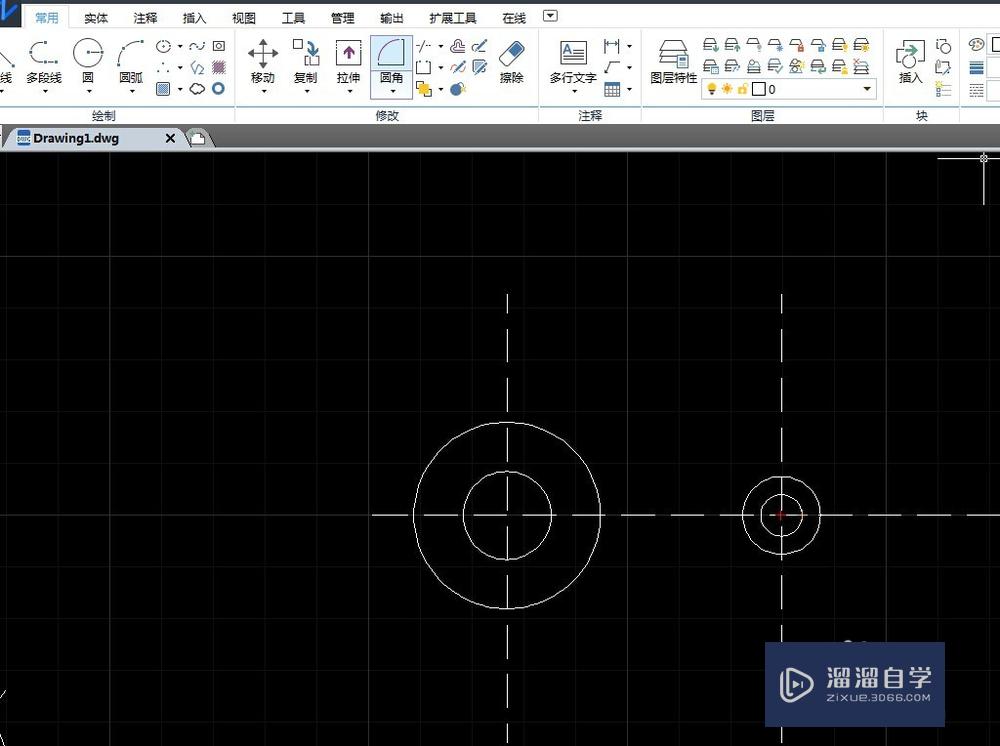
Task: Expand the 圆弧 tool dropdown arrow
Action: 131,92
